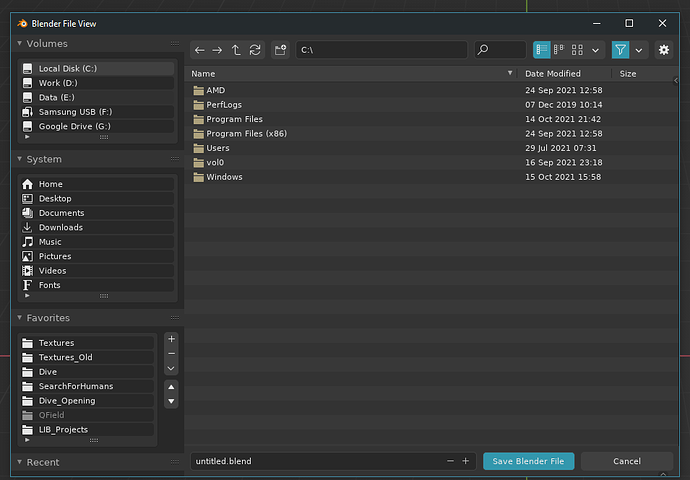Sort files by Name column
Image resolution: width=690 pixels, height=480 pixels.
[352, 74]
